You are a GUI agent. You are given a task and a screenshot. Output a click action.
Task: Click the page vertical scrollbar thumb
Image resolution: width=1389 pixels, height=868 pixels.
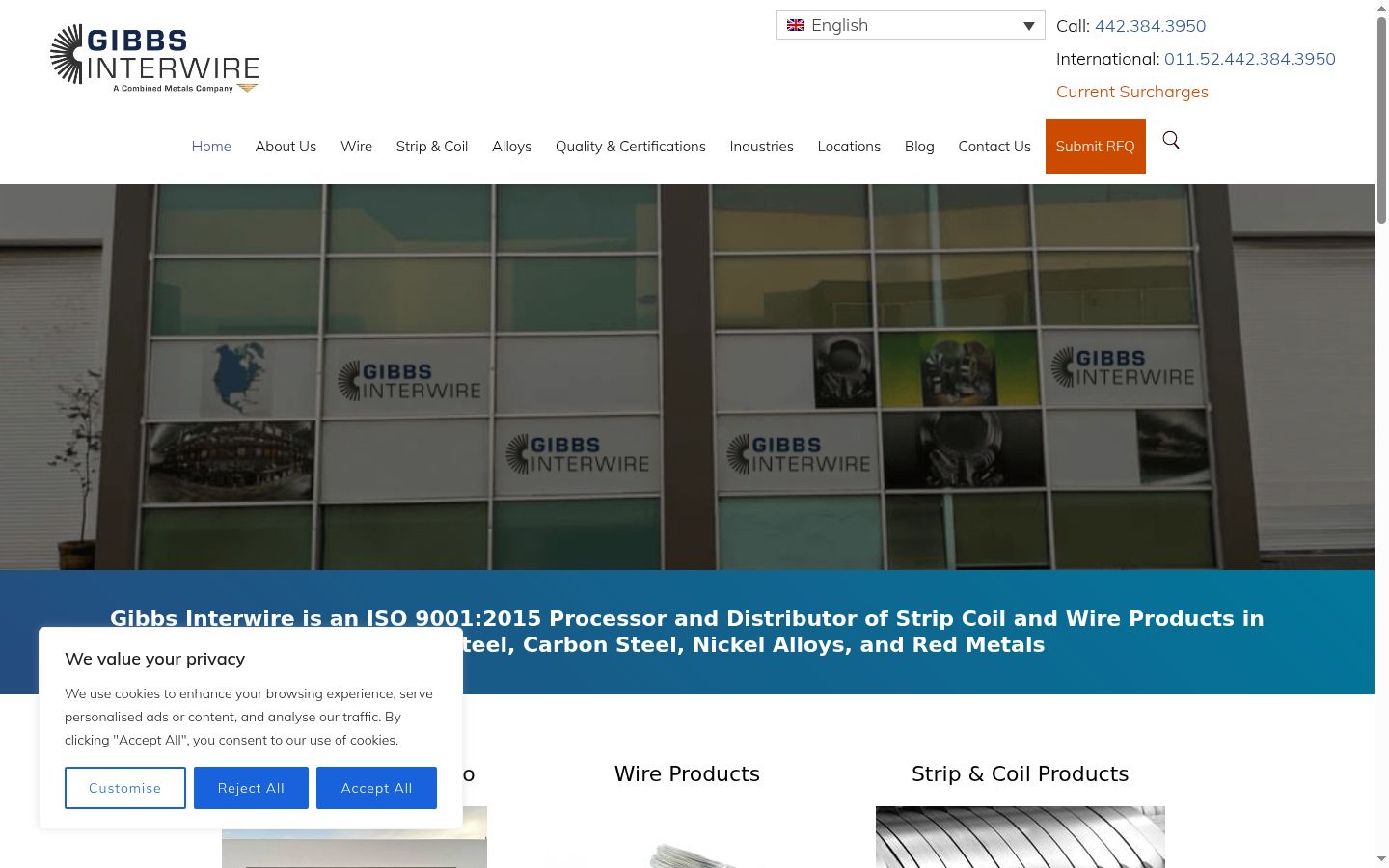pyautogui.click(x=1381, y=121)
